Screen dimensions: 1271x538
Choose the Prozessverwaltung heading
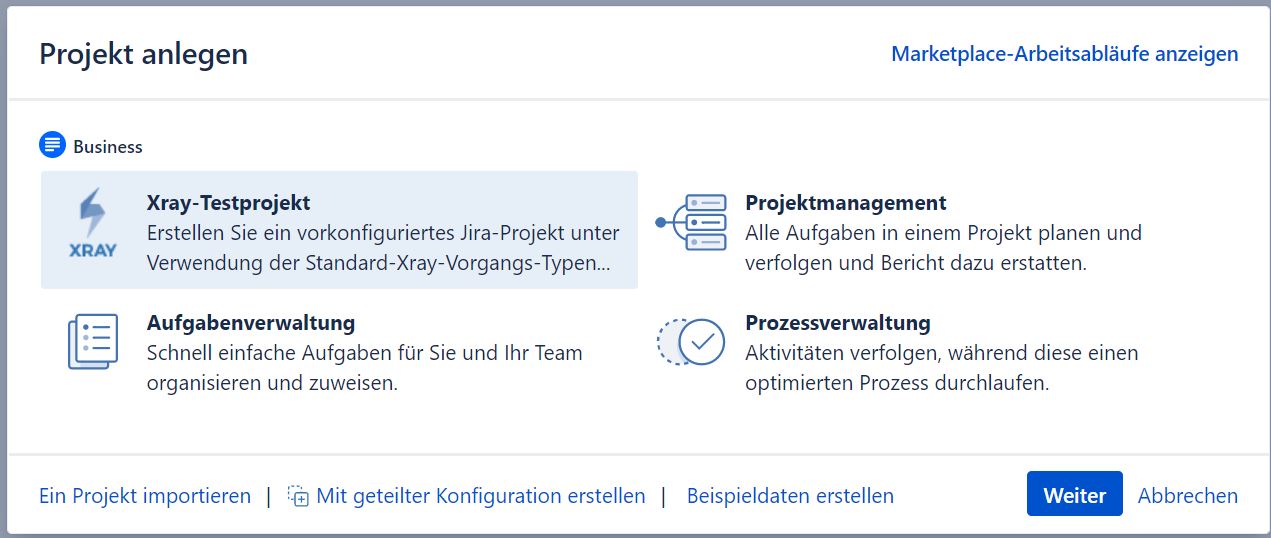tap(838, 323)
